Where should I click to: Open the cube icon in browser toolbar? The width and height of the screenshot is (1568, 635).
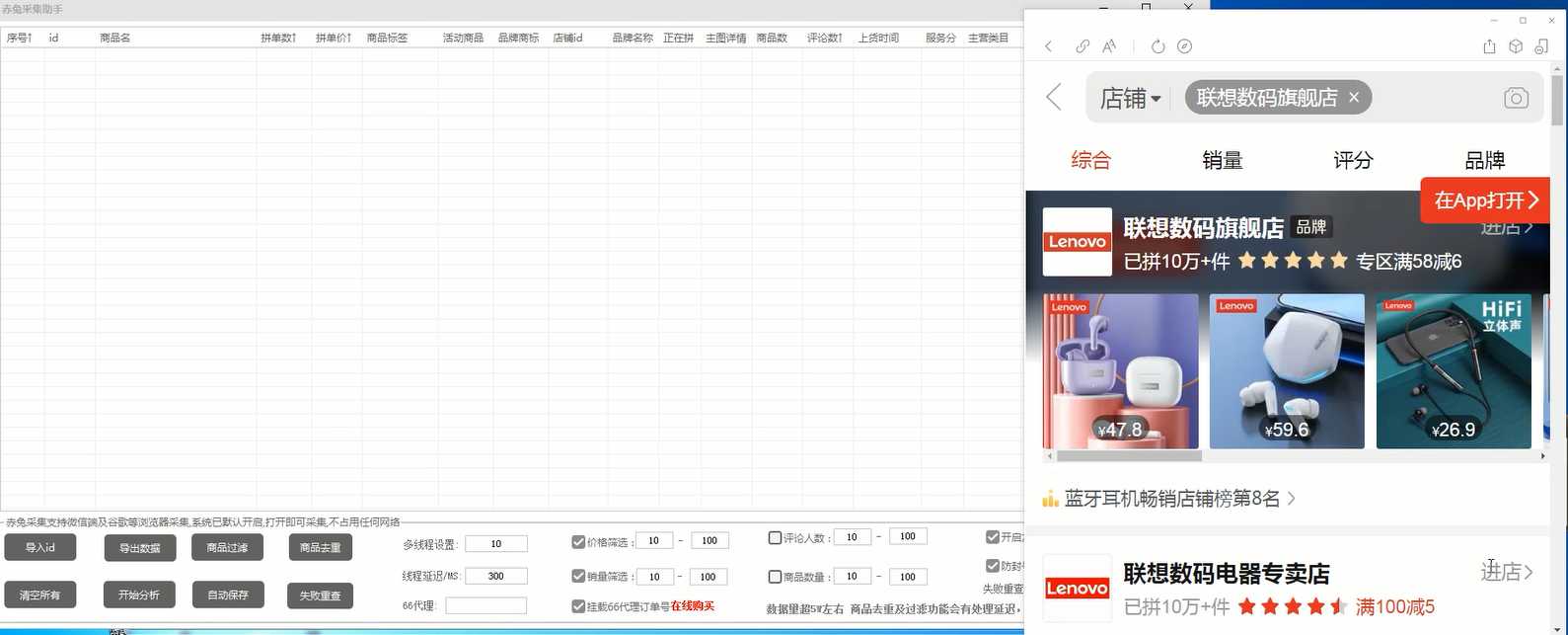pos(1516,46)
